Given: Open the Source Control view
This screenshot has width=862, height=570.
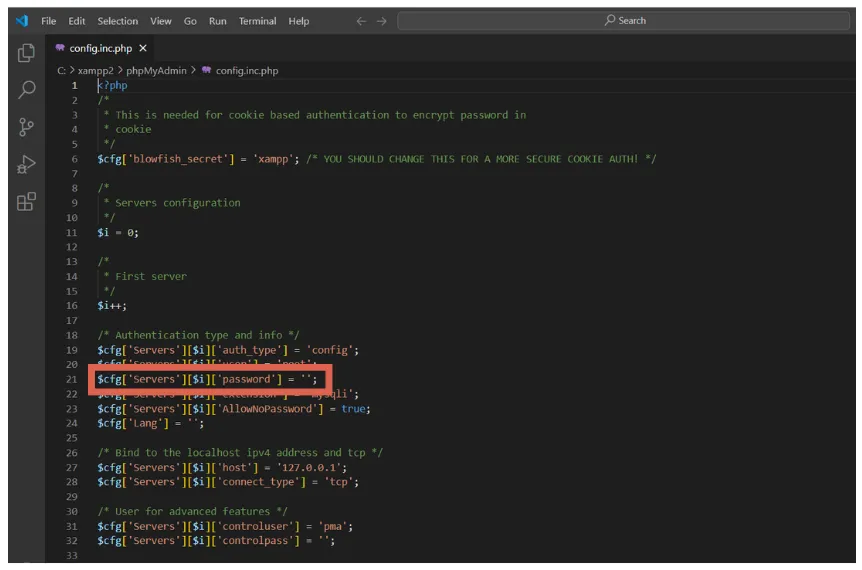Looking at the screenshot, I should (26, 127).
